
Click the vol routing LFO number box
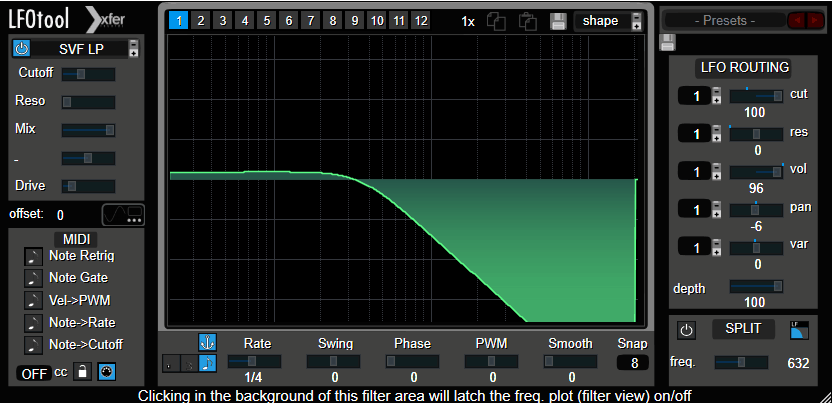695,172
